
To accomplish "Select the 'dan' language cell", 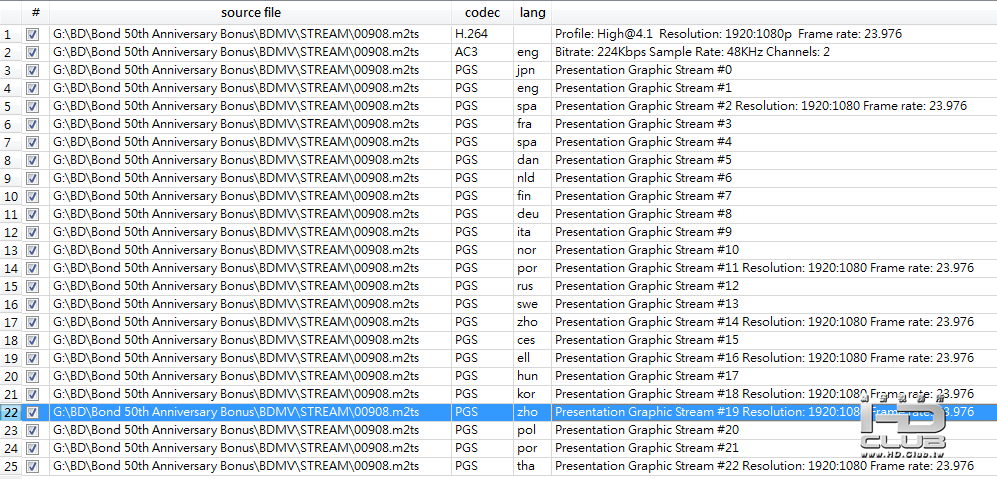I will tap(532, 160).
